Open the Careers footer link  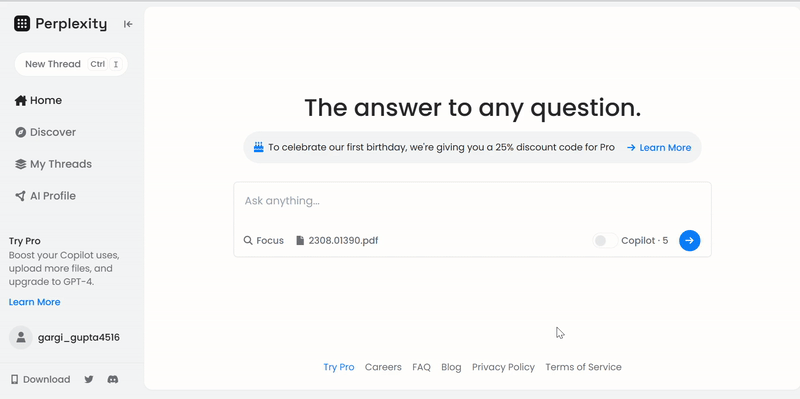[x=383, y=367]
